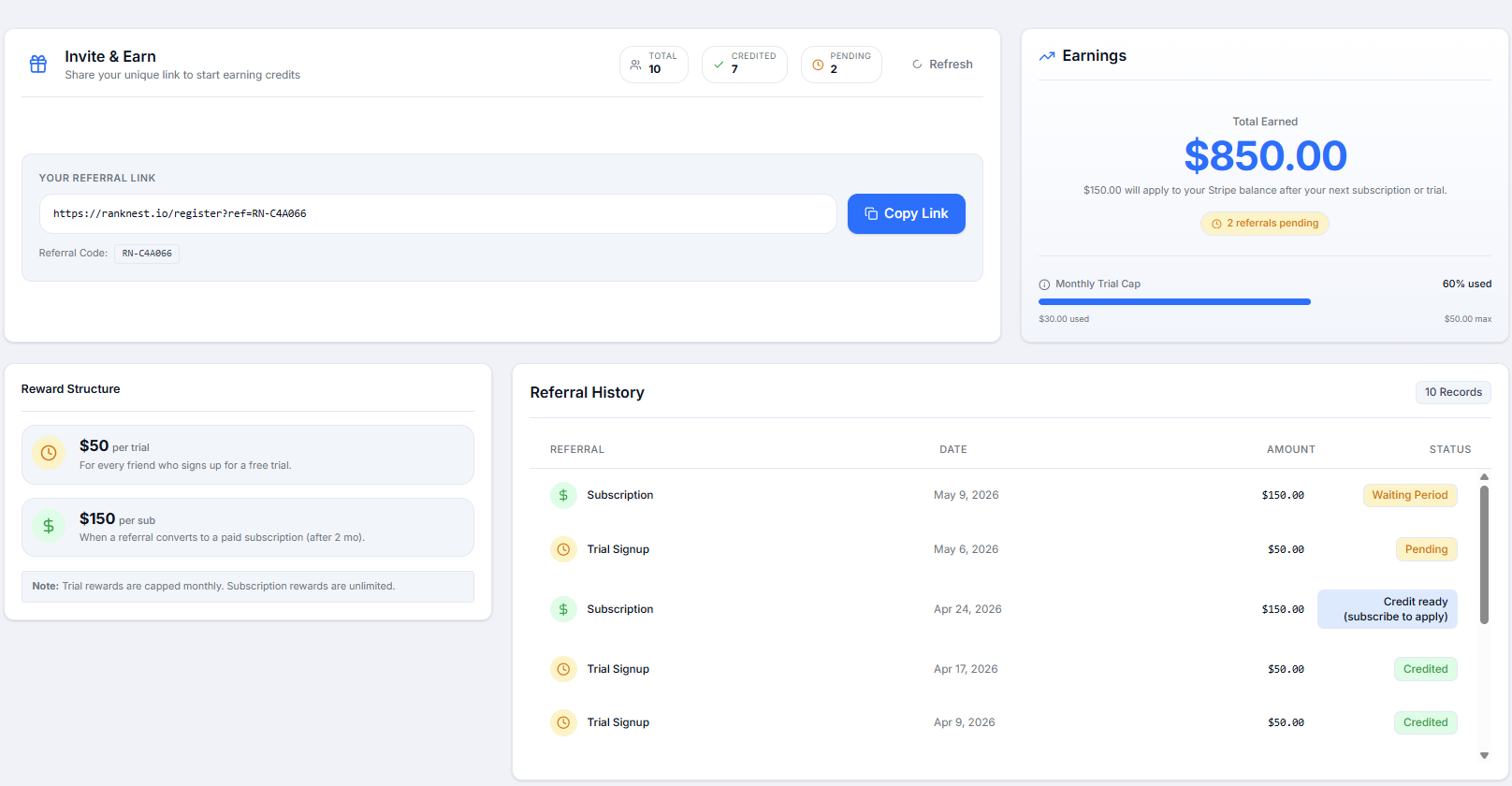
Task: Click the PENDING 2 stat badge
Action: point(841,65)
